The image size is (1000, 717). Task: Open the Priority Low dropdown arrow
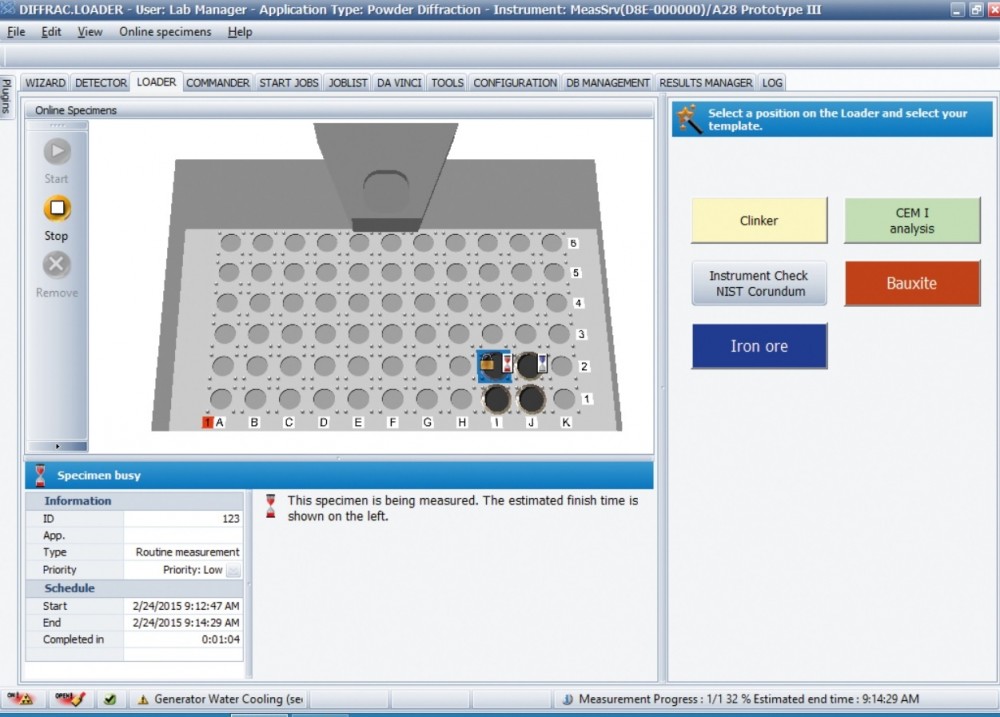tap(233, 570)
